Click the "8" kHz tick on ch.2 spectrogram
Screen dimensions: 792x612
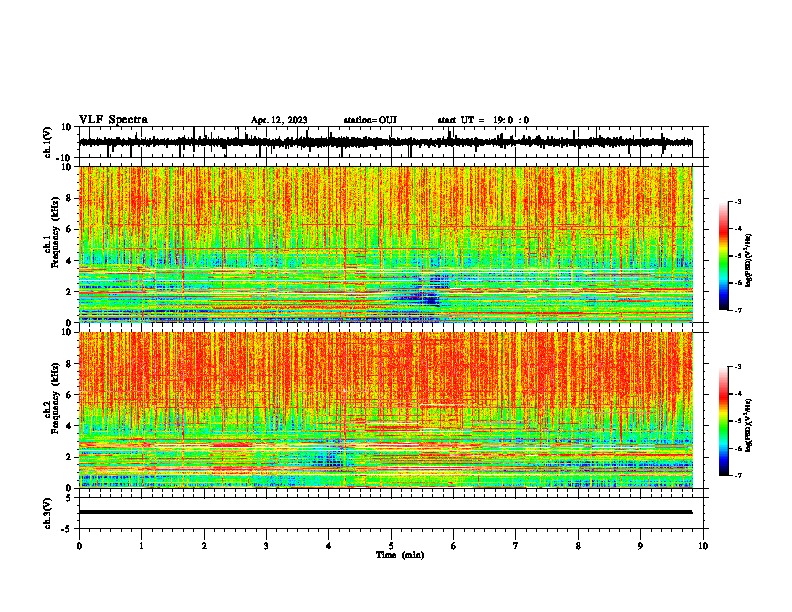point(69,364)
